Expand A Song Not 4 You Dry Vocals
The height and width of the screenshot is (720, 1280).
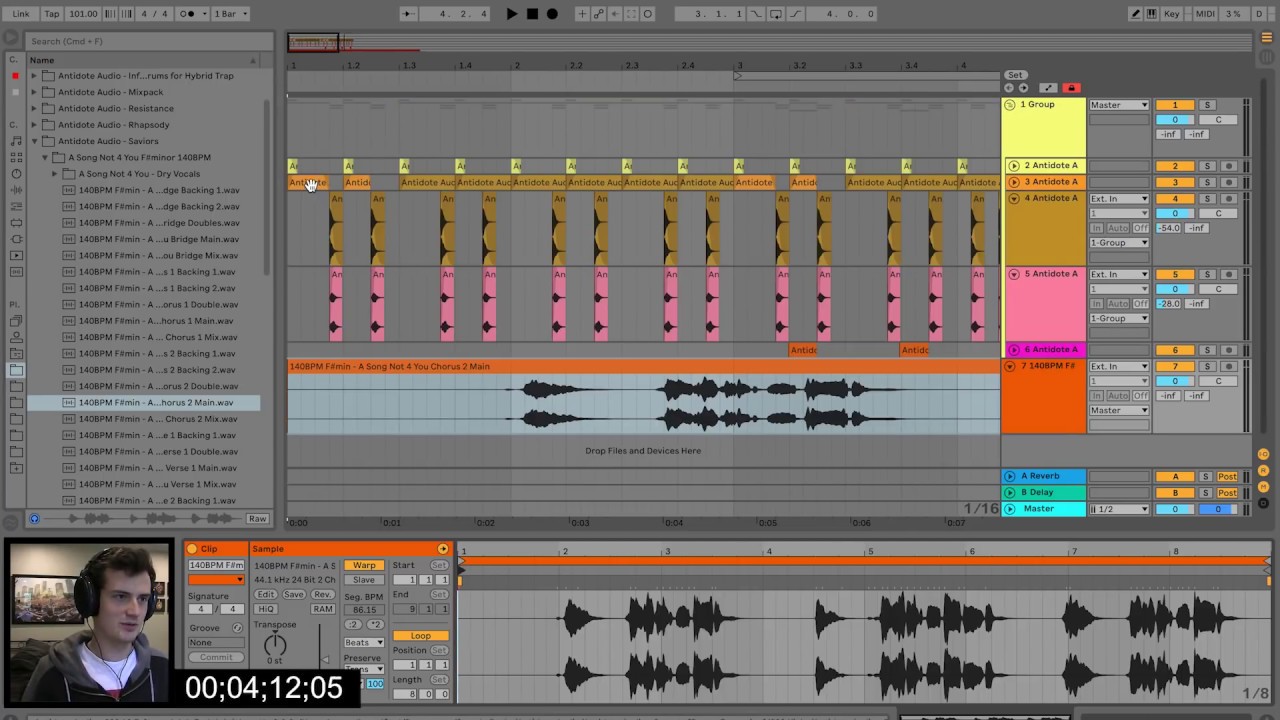pos(55,174)
